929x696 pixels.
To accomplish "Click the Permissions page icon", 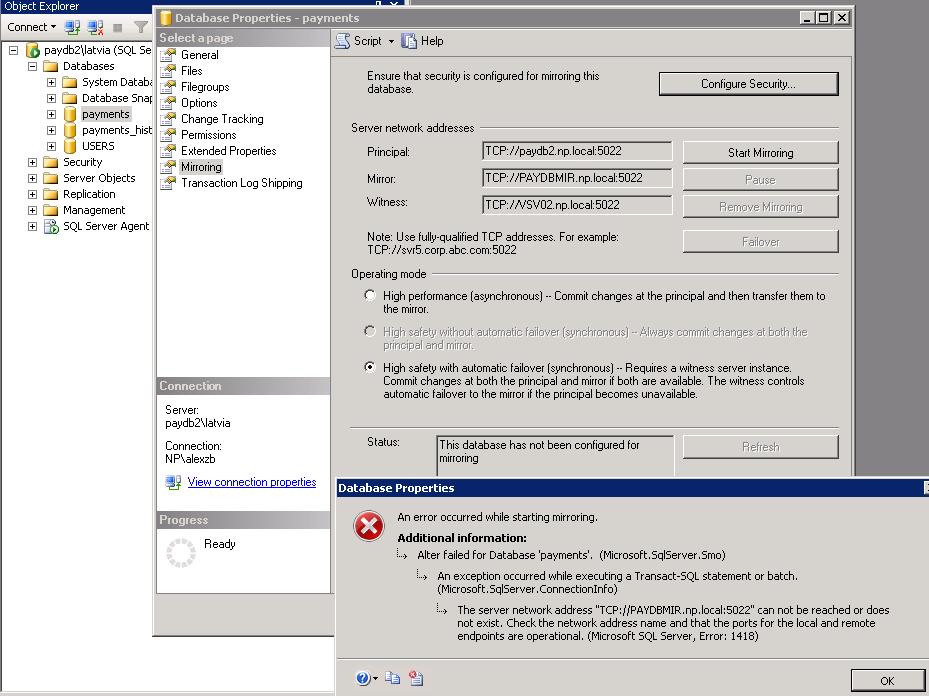I will tap(168, 134).
